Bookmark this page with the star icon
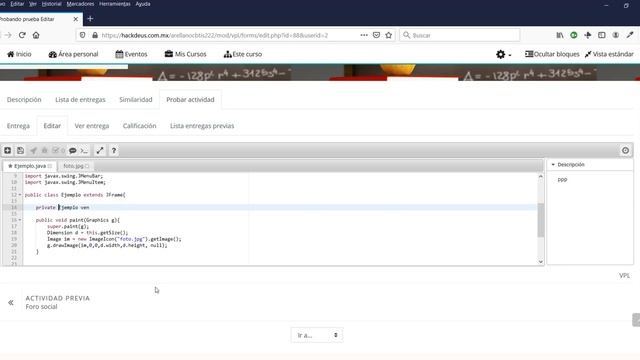 pyautogui.click(x=389, y=36)
